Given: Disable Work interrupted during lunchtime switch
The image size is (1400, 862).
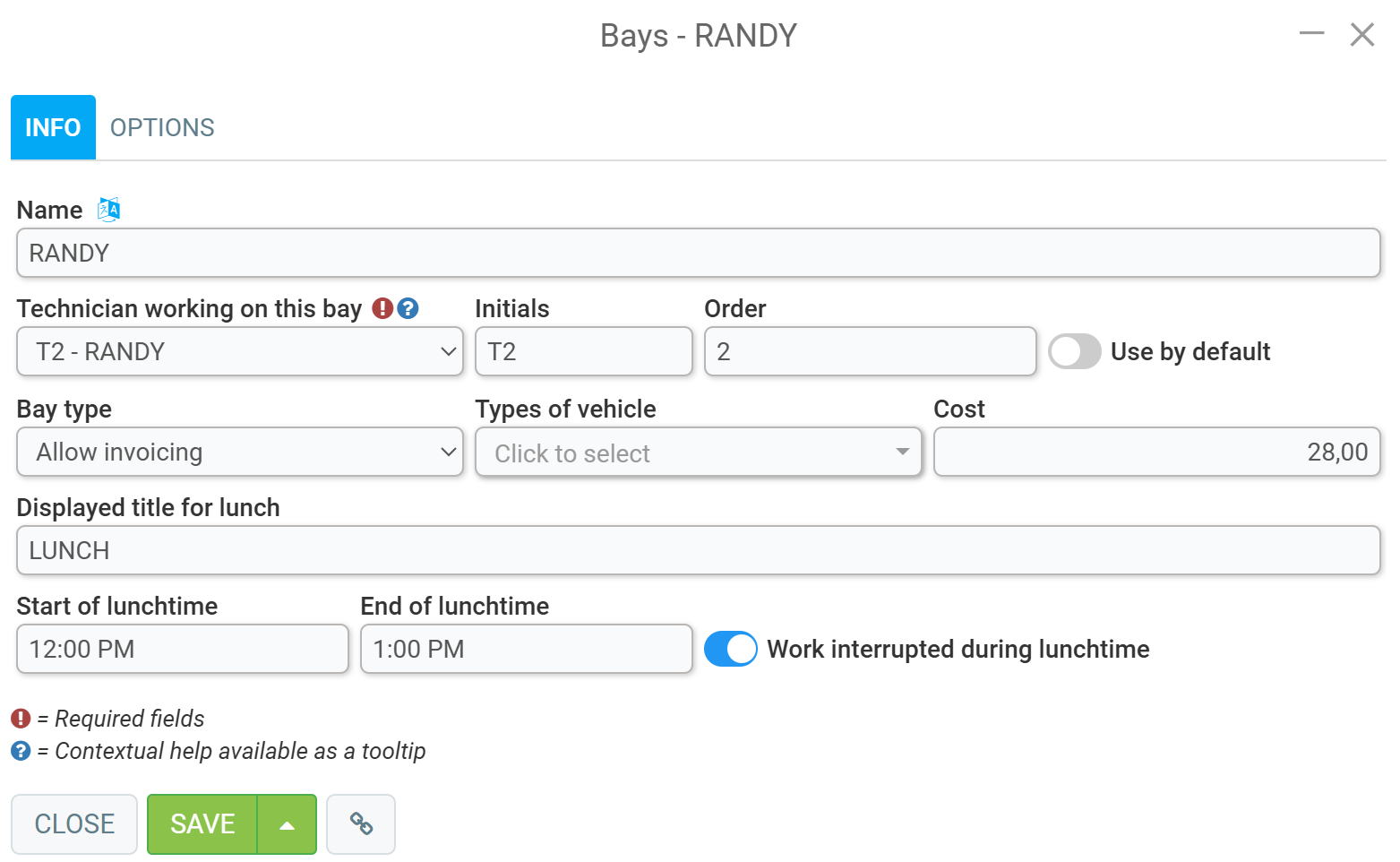Looking at the screenshot, I should point(731,649).
